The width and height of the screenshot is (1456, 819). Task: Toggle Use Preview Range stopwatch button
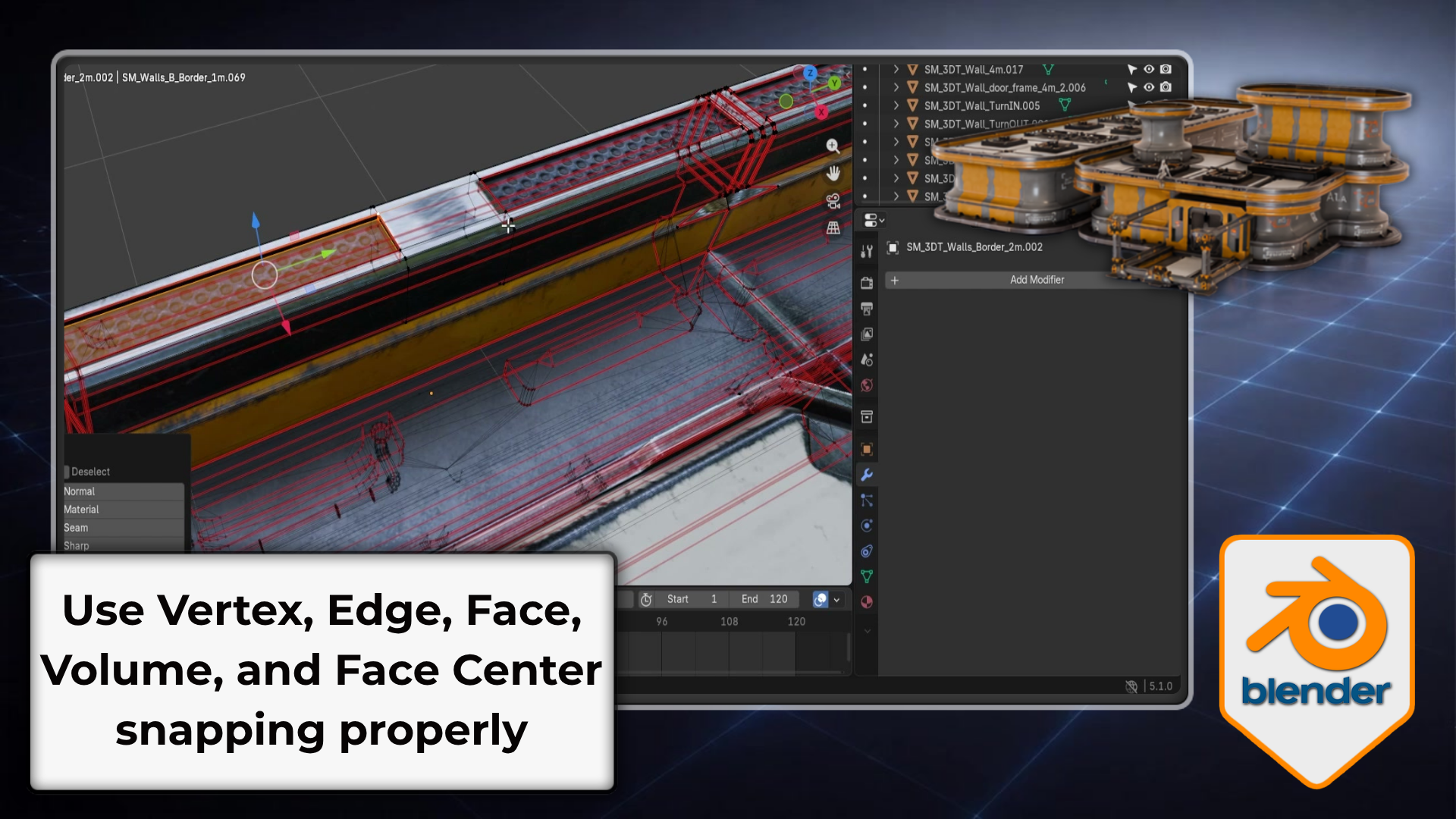(x=646, y=599)
